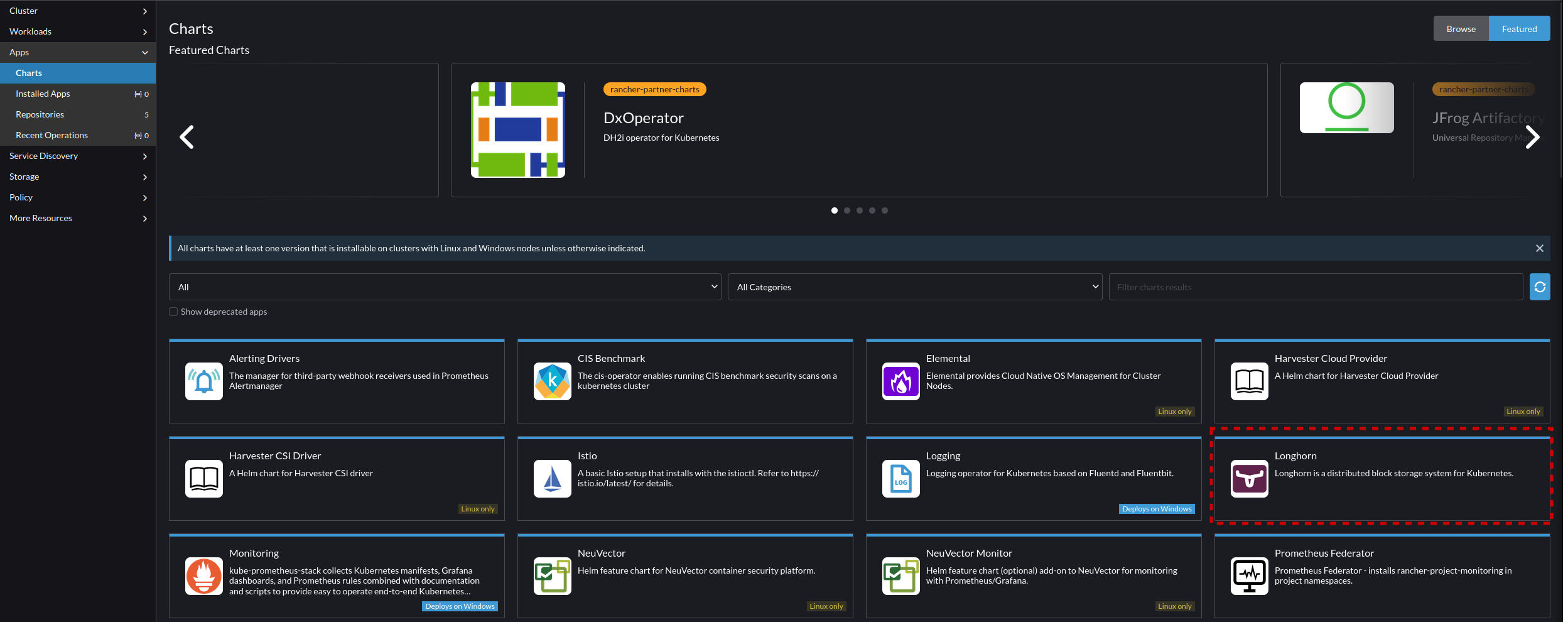Select first carousel pagination dot
Viewport: 1568px width, 622px height.
[835, 210]
